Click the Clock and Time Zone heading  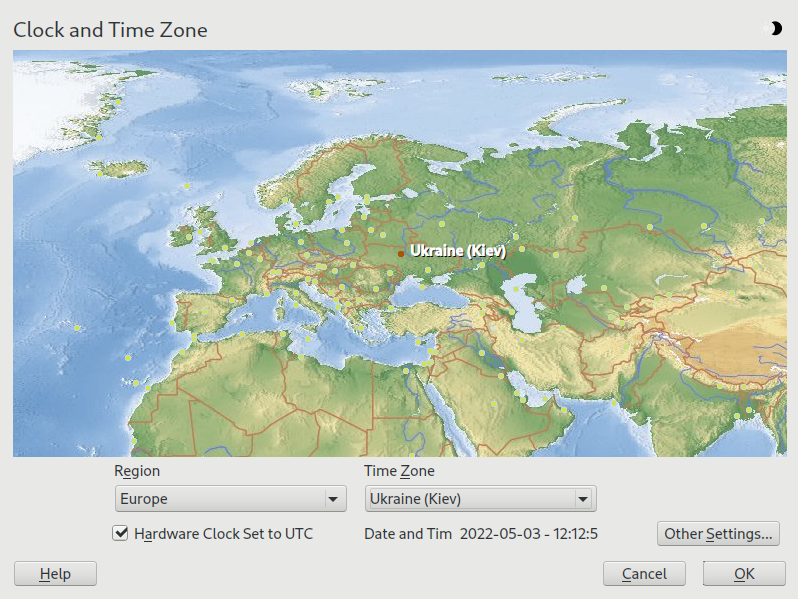(110, 30)
